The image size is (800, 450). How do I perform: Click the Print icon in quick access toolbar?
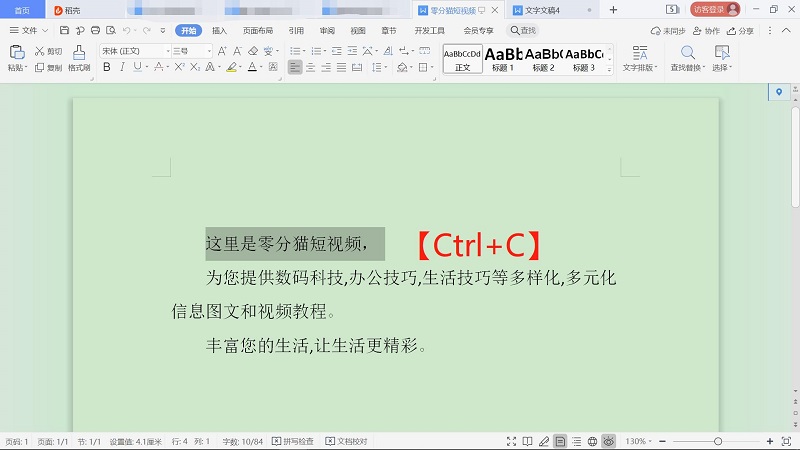[92, 31]
